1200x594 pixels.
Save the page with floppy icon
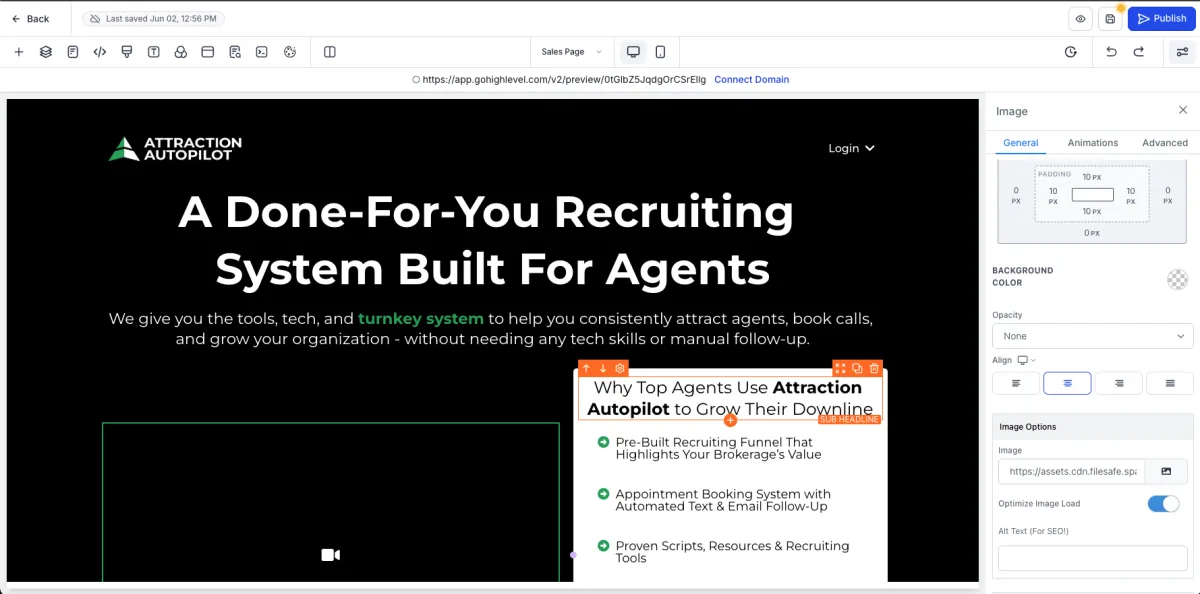click(1110, 19)
